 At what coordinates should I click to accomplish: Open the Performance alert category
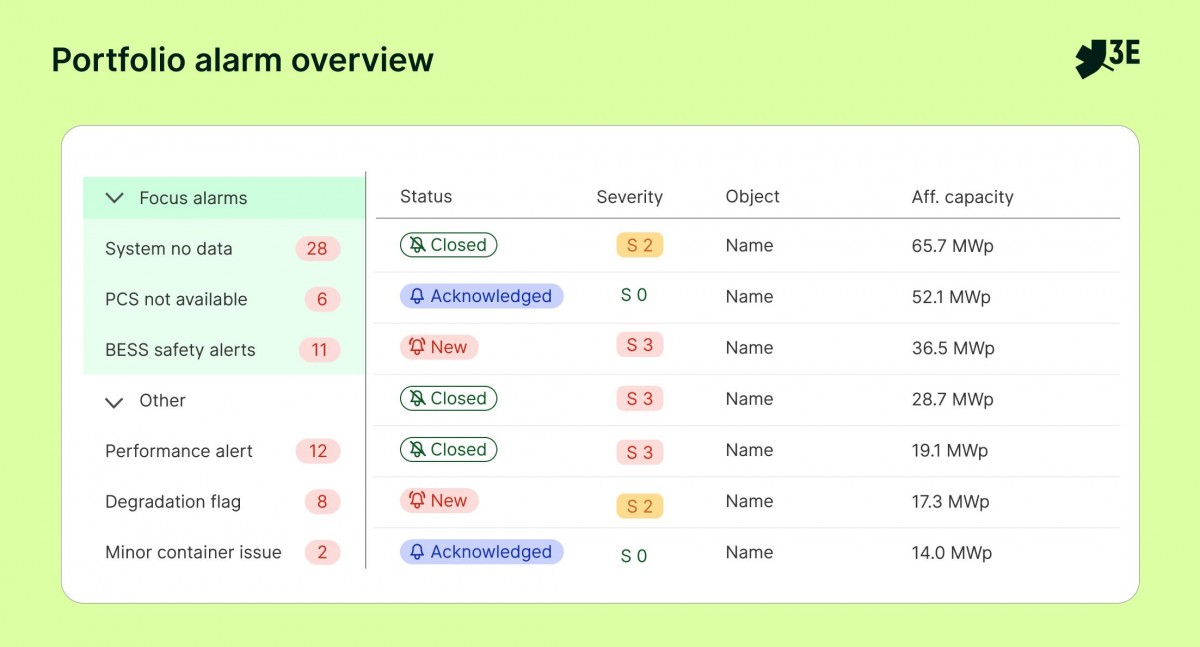point(224,451)
